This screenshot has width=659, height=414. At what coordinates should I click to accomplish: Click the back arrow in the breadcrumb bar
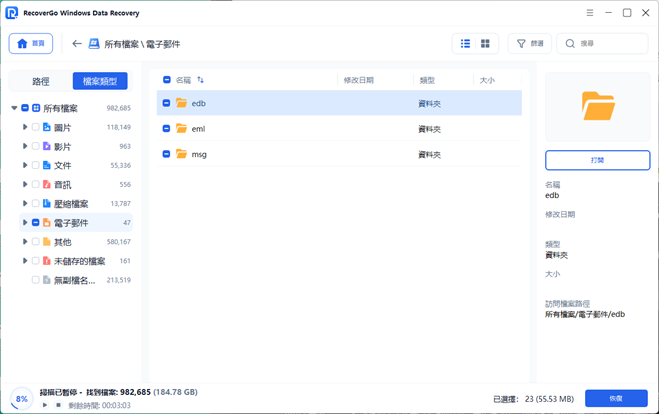(x=76, y=43)
